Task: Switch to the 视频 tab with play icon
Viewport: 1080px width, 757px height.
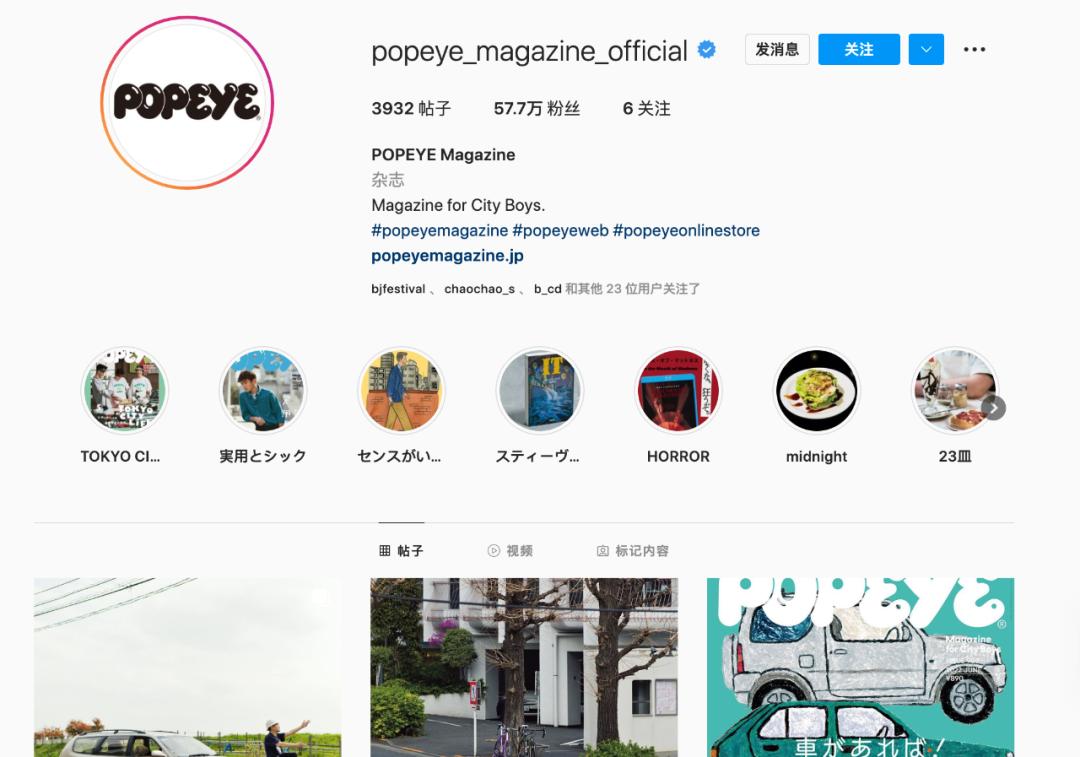Action: [512, 548]
